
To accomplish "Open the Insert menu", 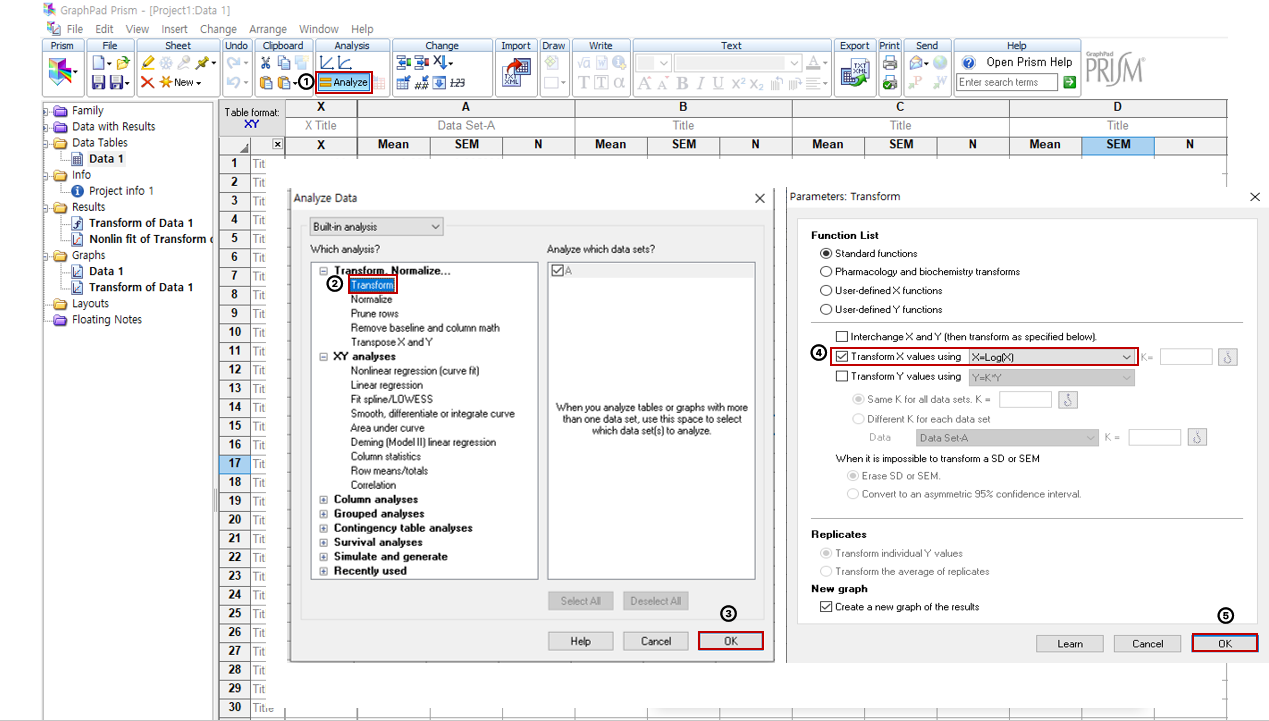I will (x=174, y=29).
